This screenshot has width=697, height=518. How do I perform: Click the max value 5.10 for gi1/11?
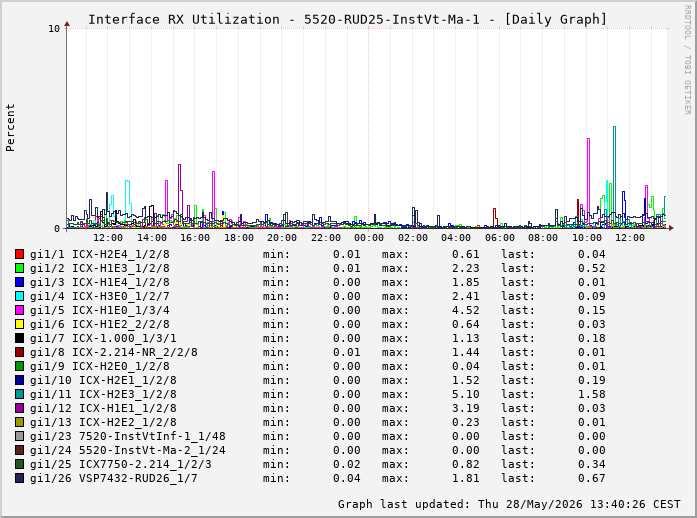[x=466, y=394]
